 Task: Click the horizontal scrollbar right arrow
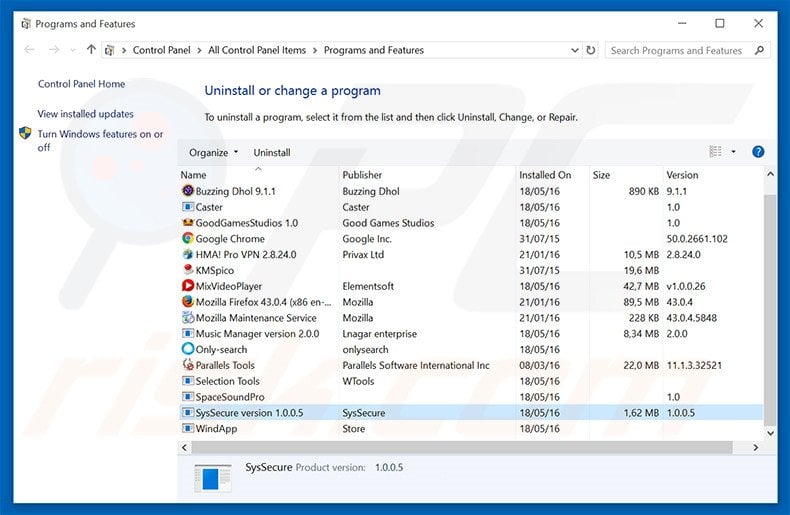click(x=755, y=447)
